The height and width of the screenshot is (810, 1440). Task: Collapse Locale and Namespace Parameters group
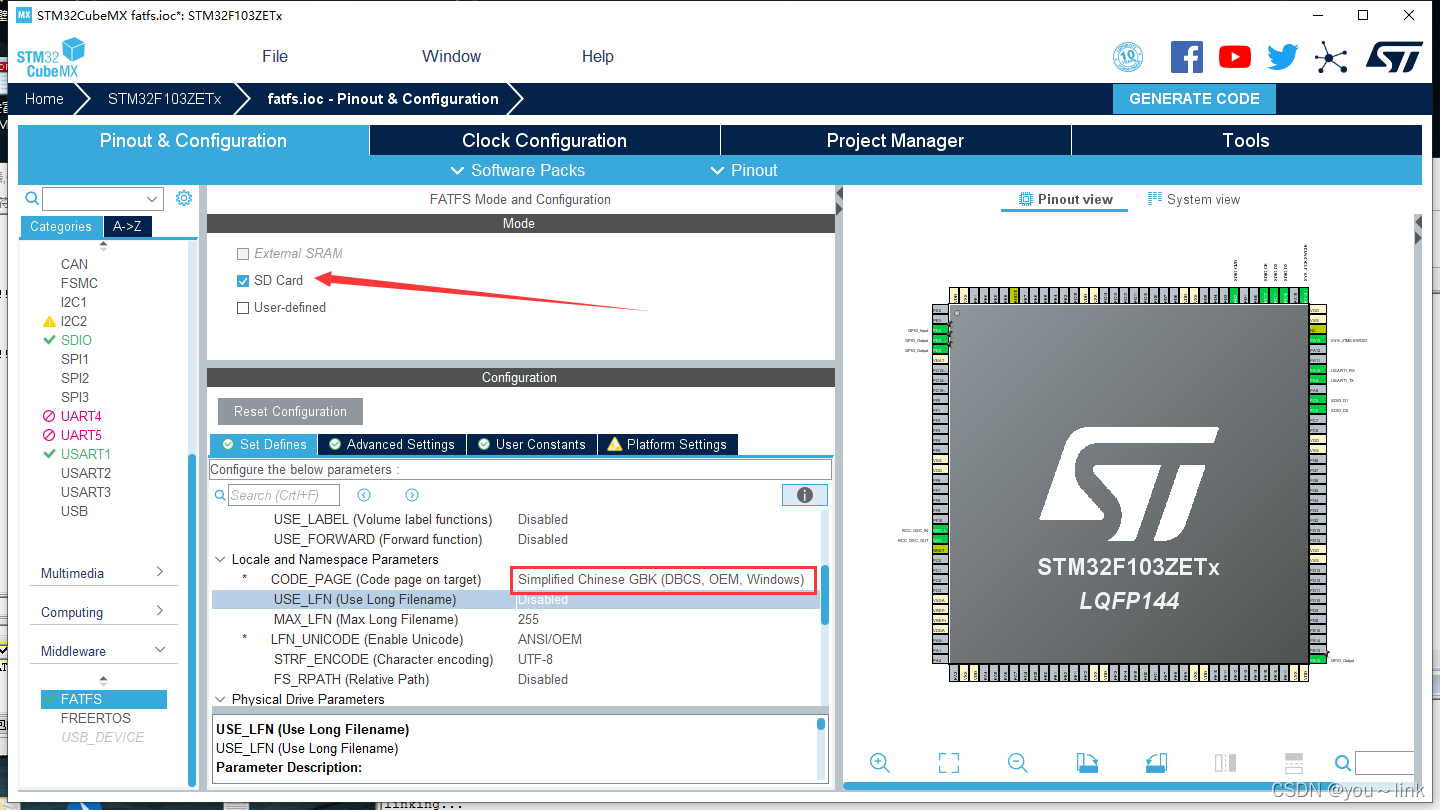point(220,560)
